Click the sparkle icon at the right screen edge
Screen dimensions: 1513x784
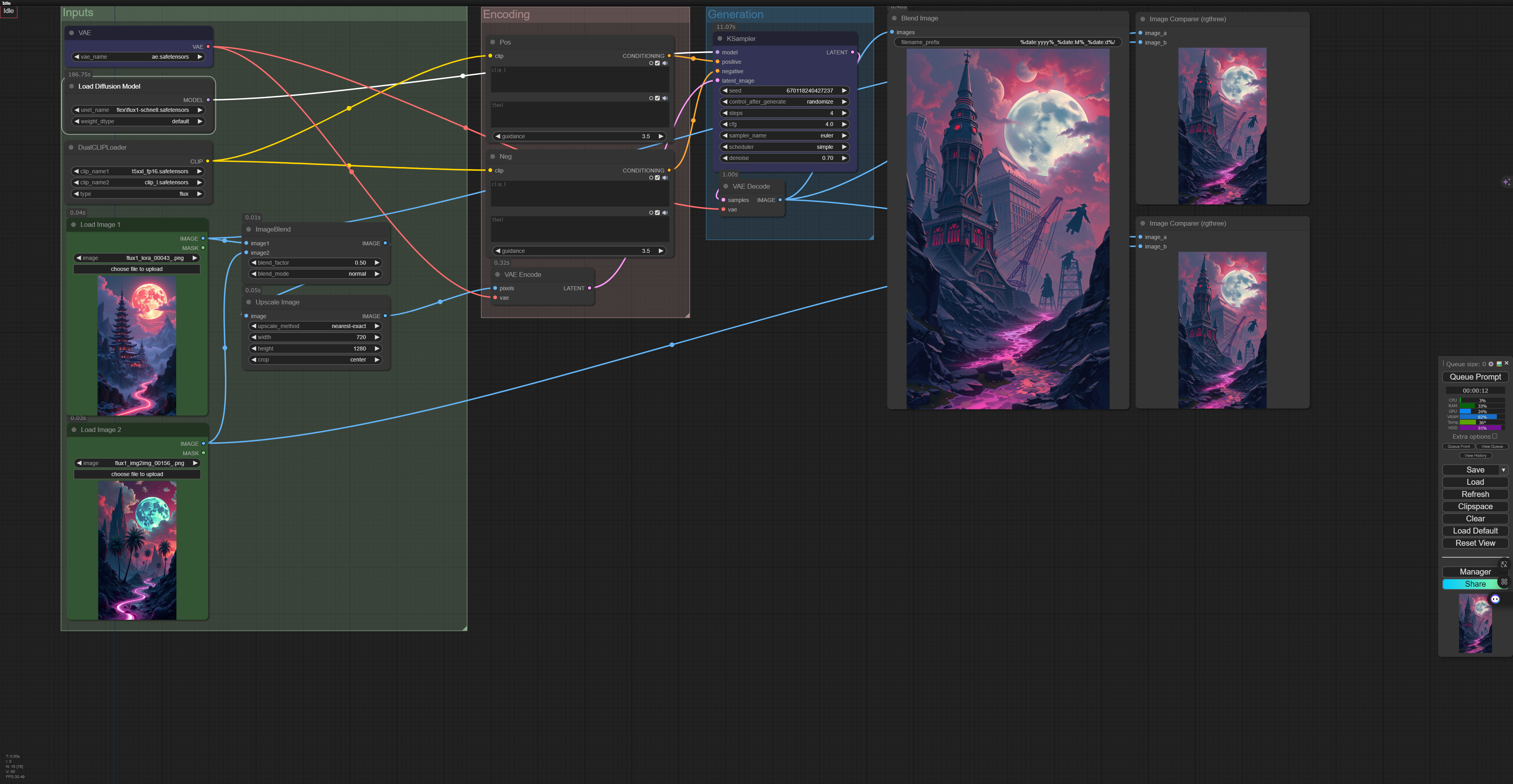1507,182
